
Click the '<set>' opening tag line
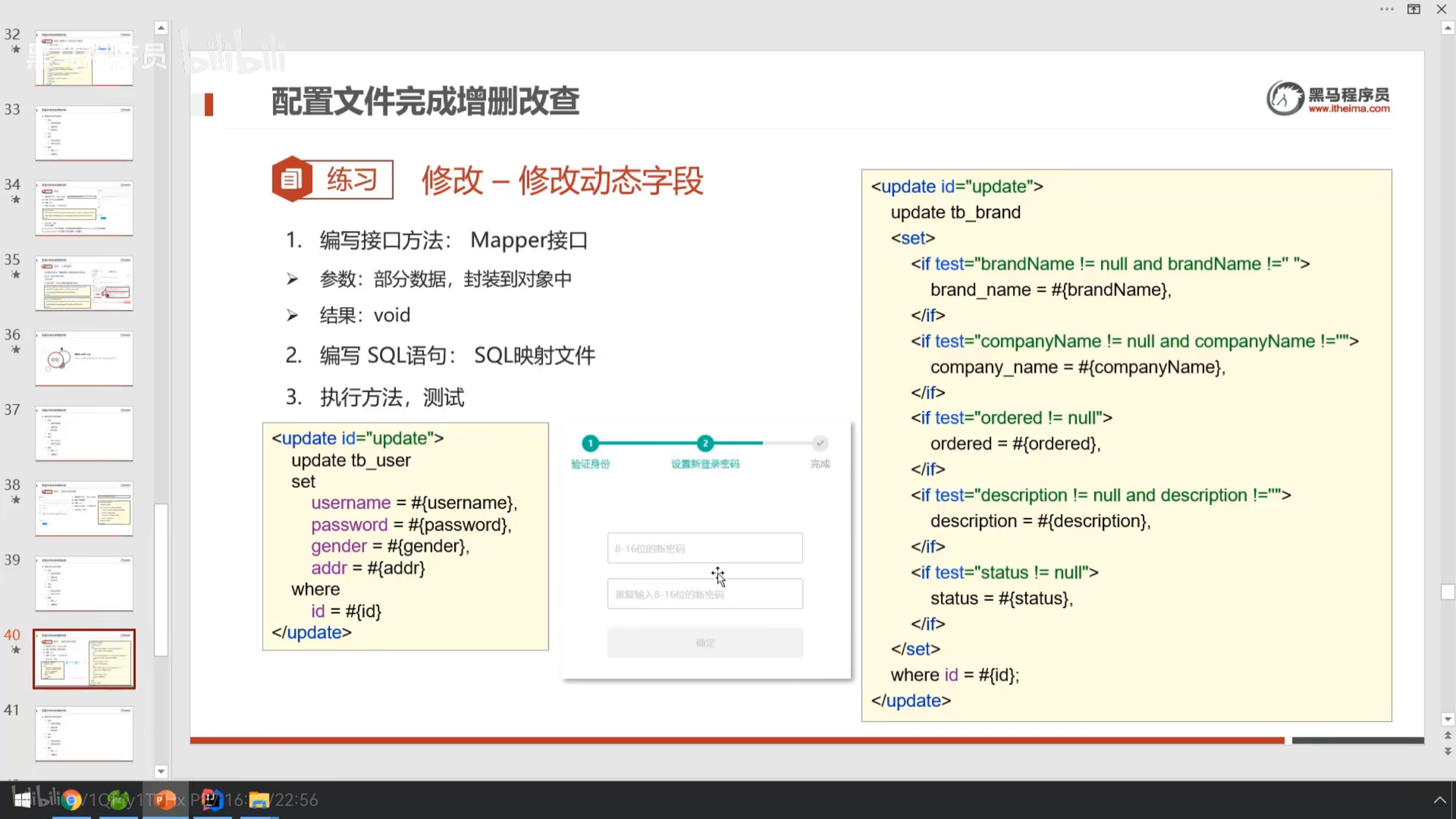click(913, 238)
